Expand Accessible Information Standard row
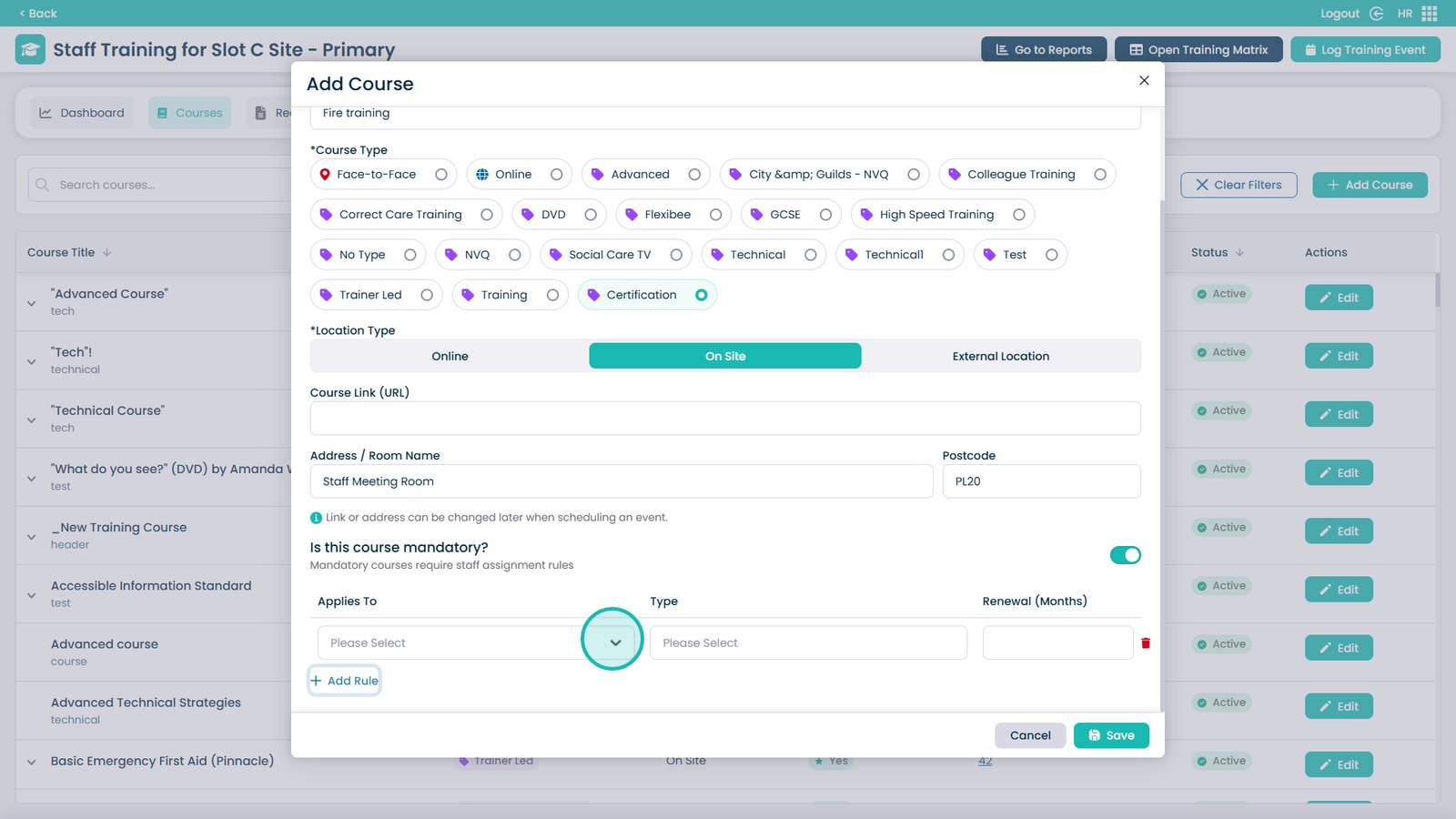 coord(32,595)
